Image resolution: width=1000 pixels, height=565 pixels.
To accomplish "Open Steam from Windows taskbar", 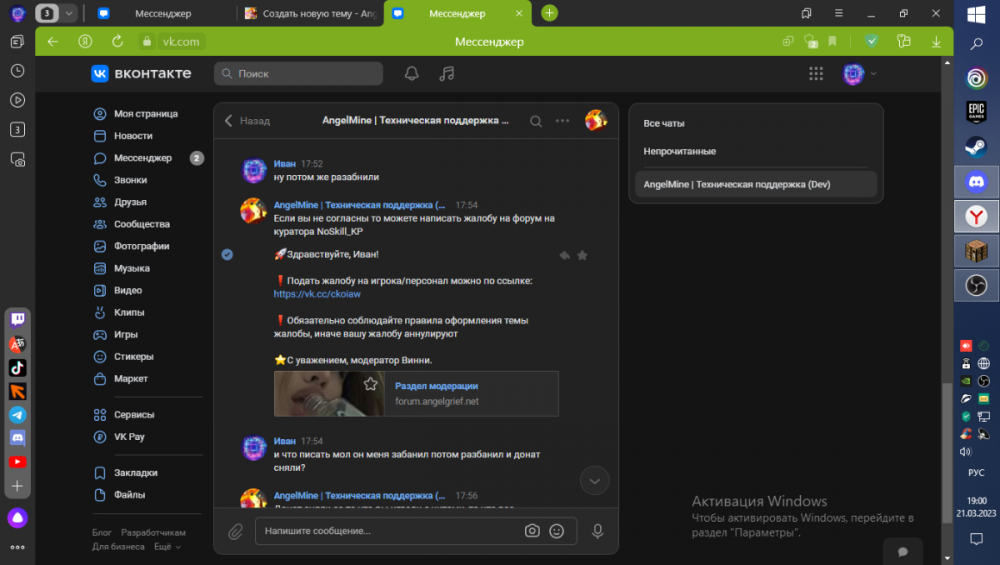I will click(976, 147).
